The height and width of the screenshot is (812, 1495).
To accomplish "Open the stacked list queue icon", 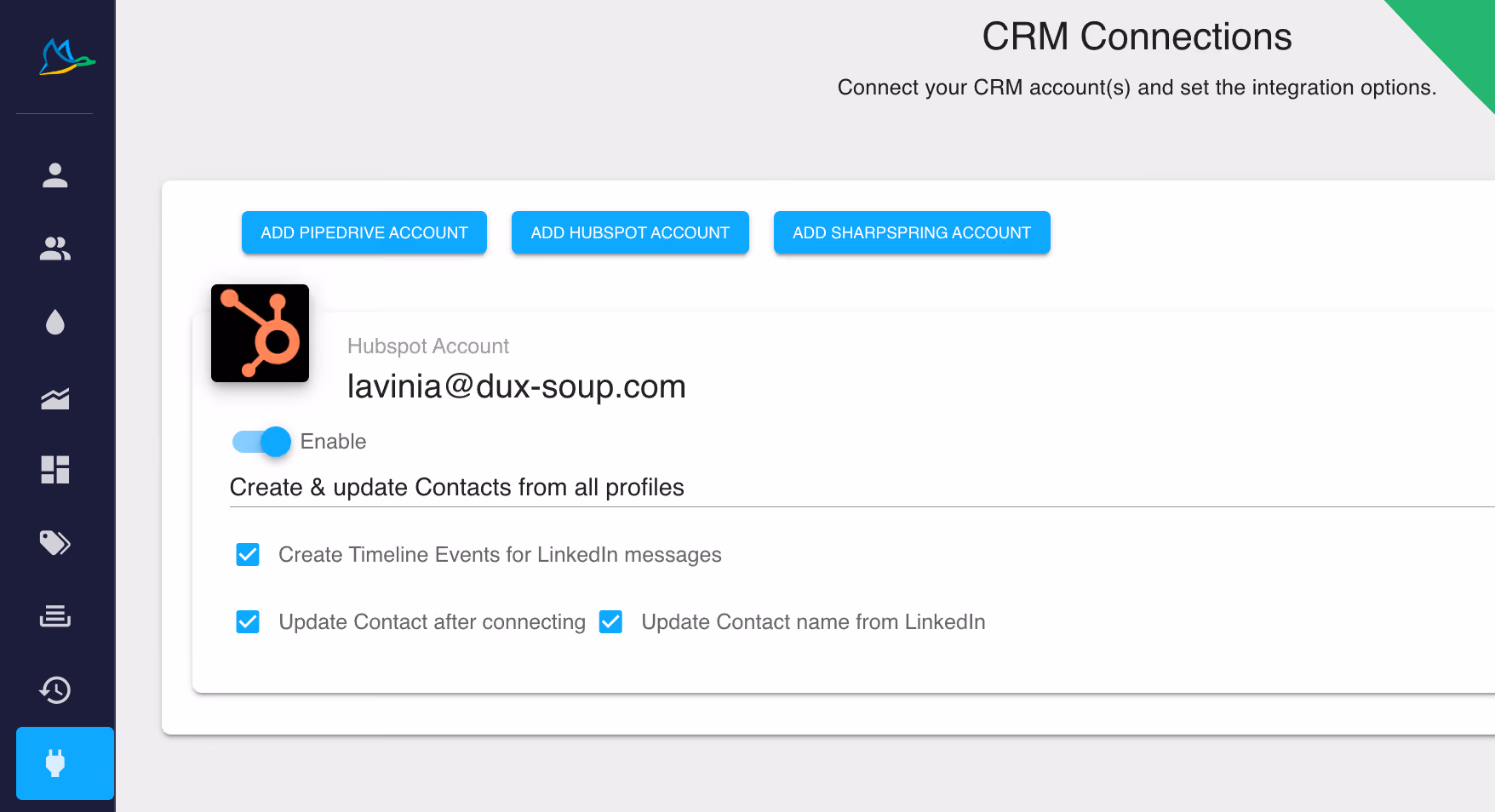I will tap(55, 615).
